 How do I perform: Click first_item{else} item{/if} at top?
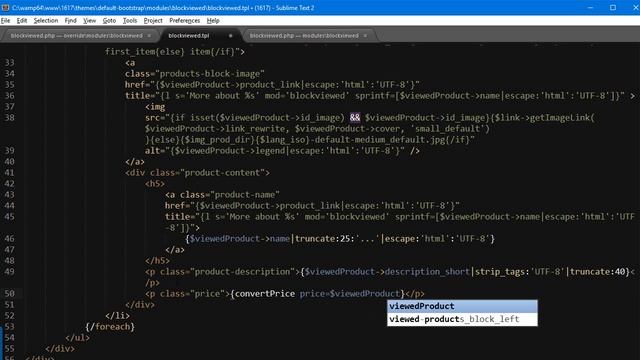point(175,51)
